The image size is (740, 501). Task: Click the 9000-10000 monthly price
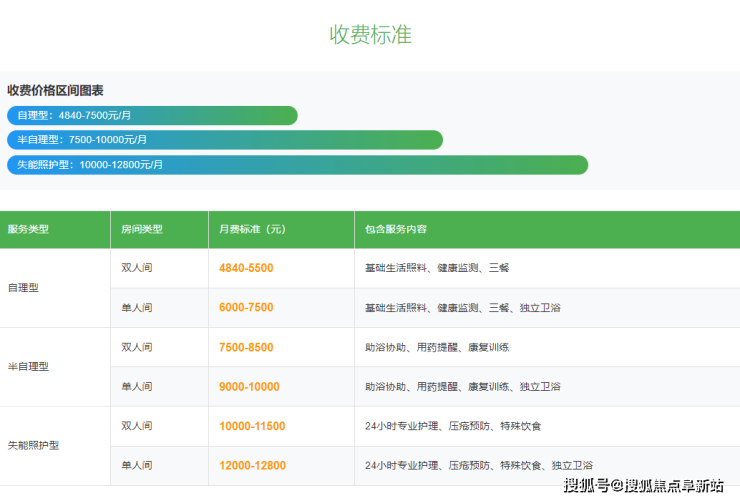249,386
